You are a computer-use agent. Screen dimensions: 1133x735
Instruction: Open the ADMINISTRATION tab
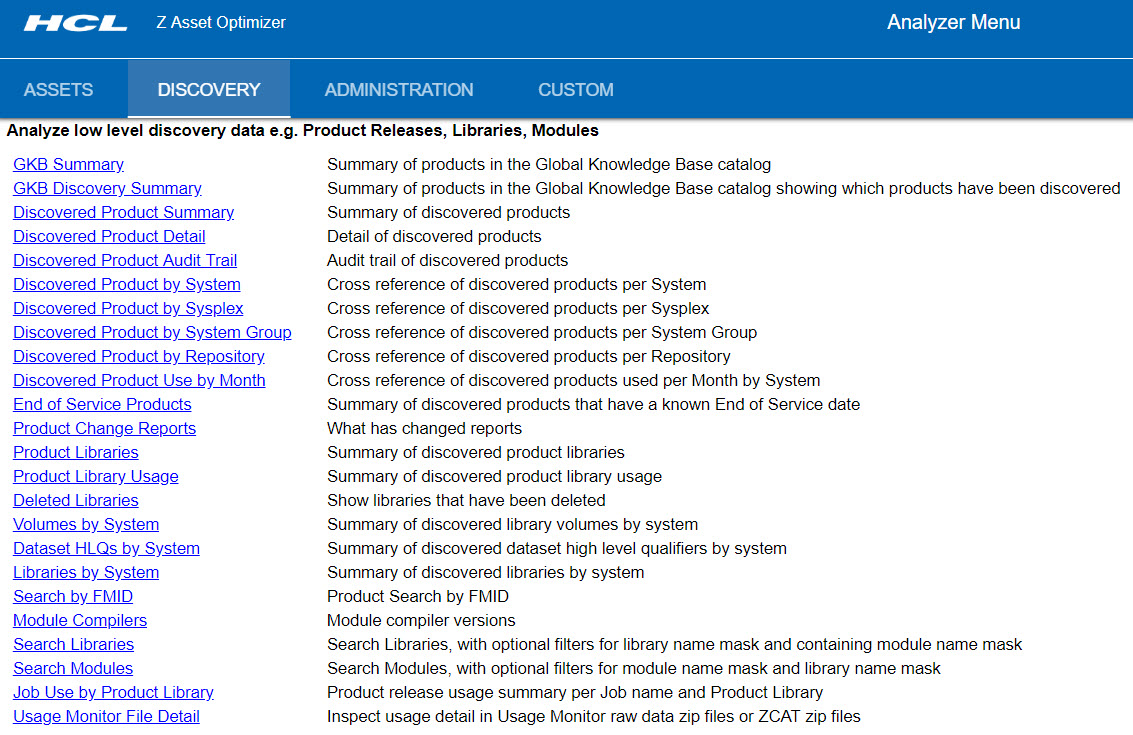[399, 89]
